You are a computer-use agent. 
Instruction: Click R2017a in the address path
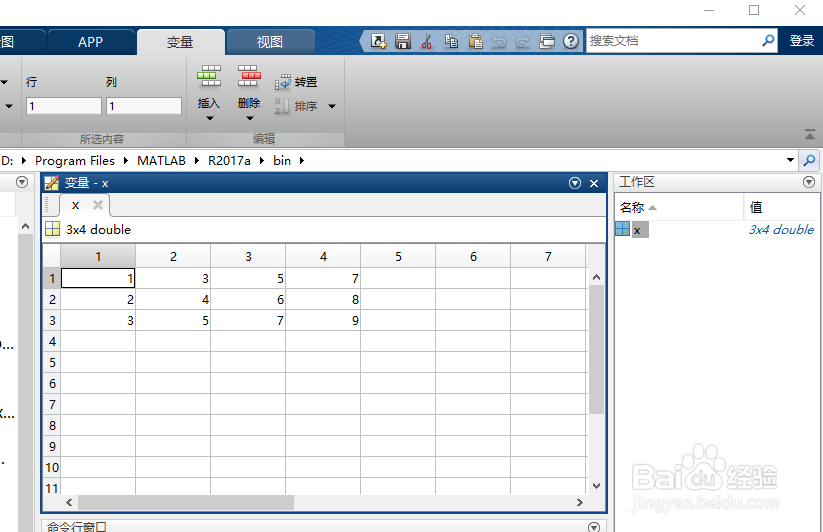229,161
